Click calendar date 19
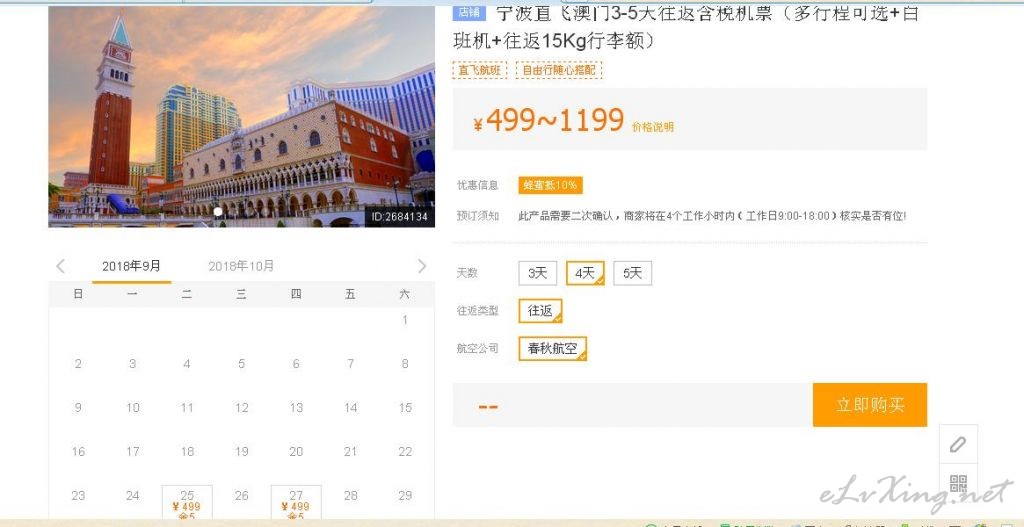This screenshot has width=1024, height=527. tap(242, 451)
